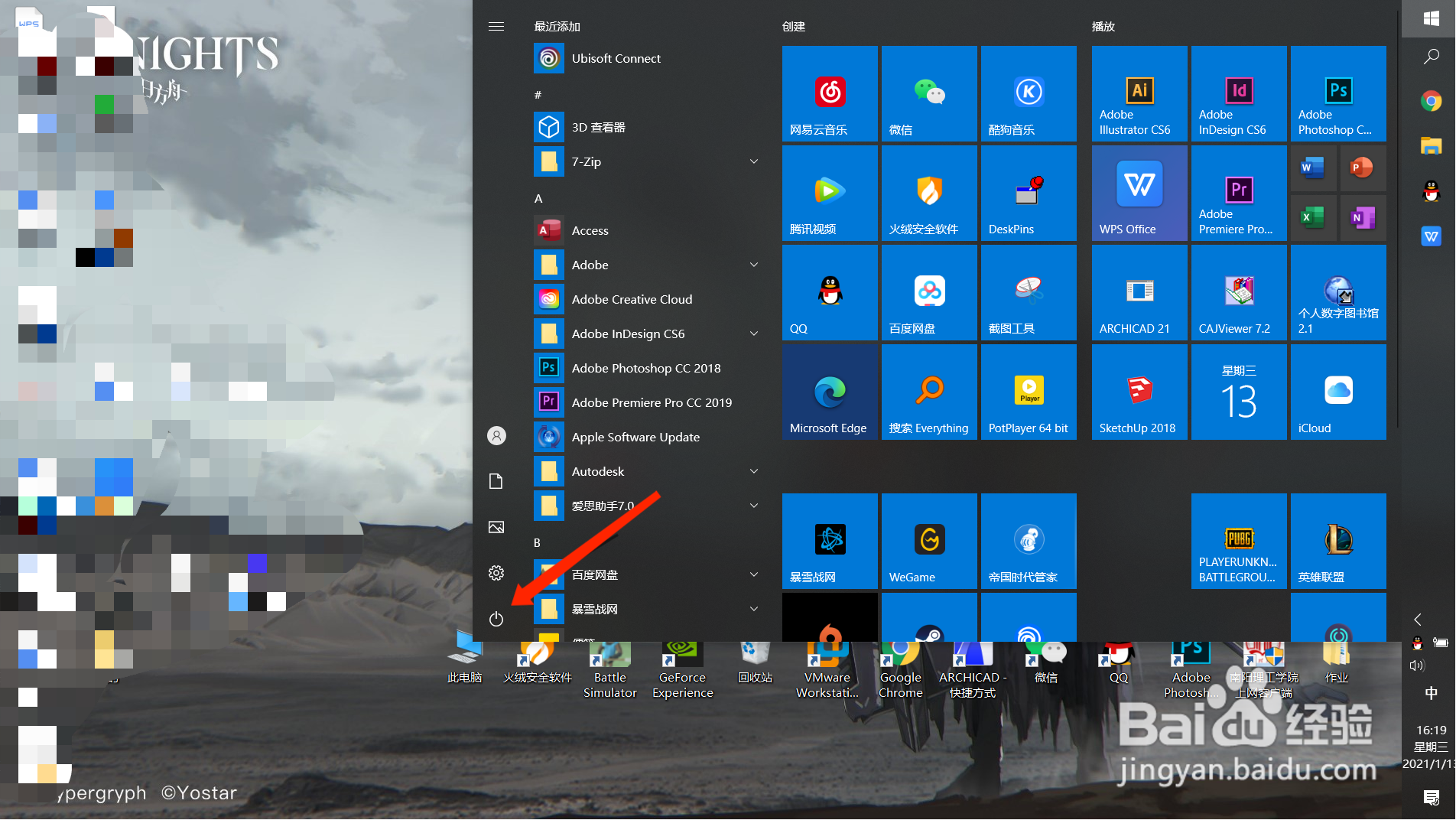Open Adobe Premiere Pro CC 2019 list entry

point(647,402)
